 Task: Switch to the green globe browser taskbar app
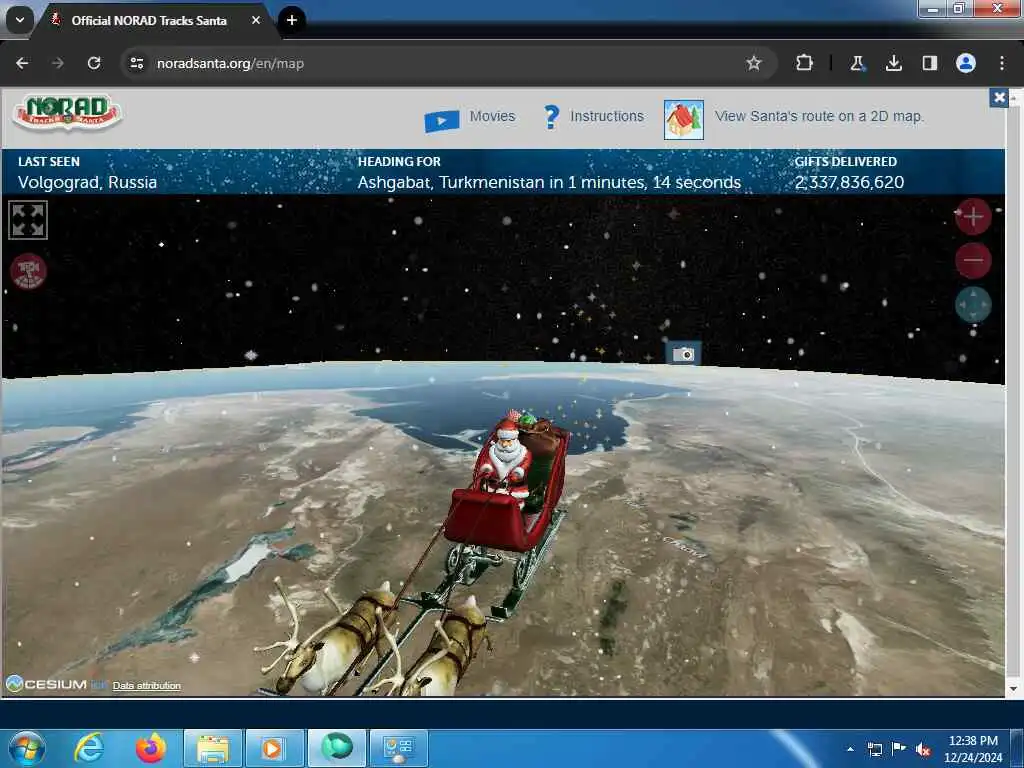pyautogui.click(x=336, y=748)
